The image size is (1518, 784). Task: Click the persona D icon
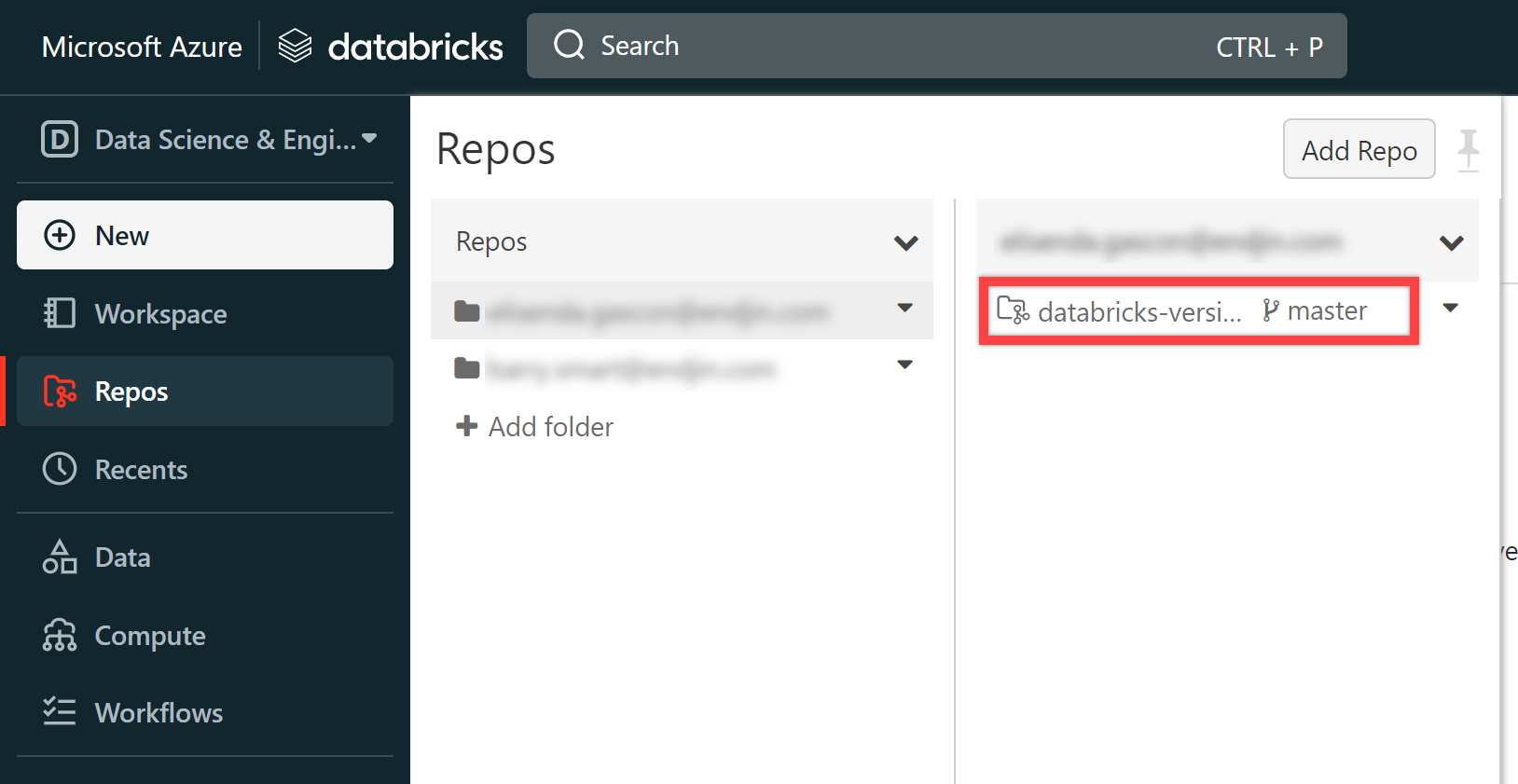click(x=60, y=140)
